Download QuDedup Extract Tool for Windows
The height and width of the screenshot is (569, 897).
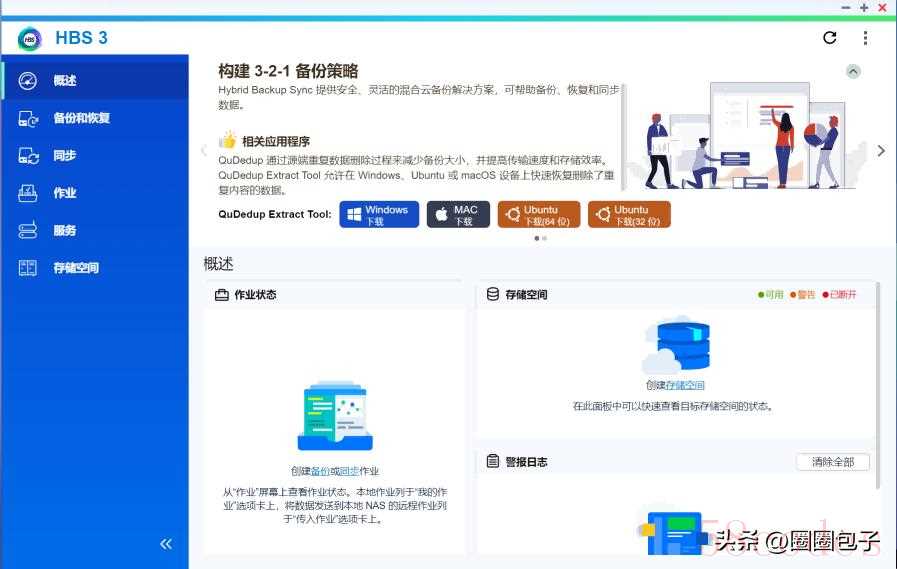pyautogui.click(x=379, y=214)
